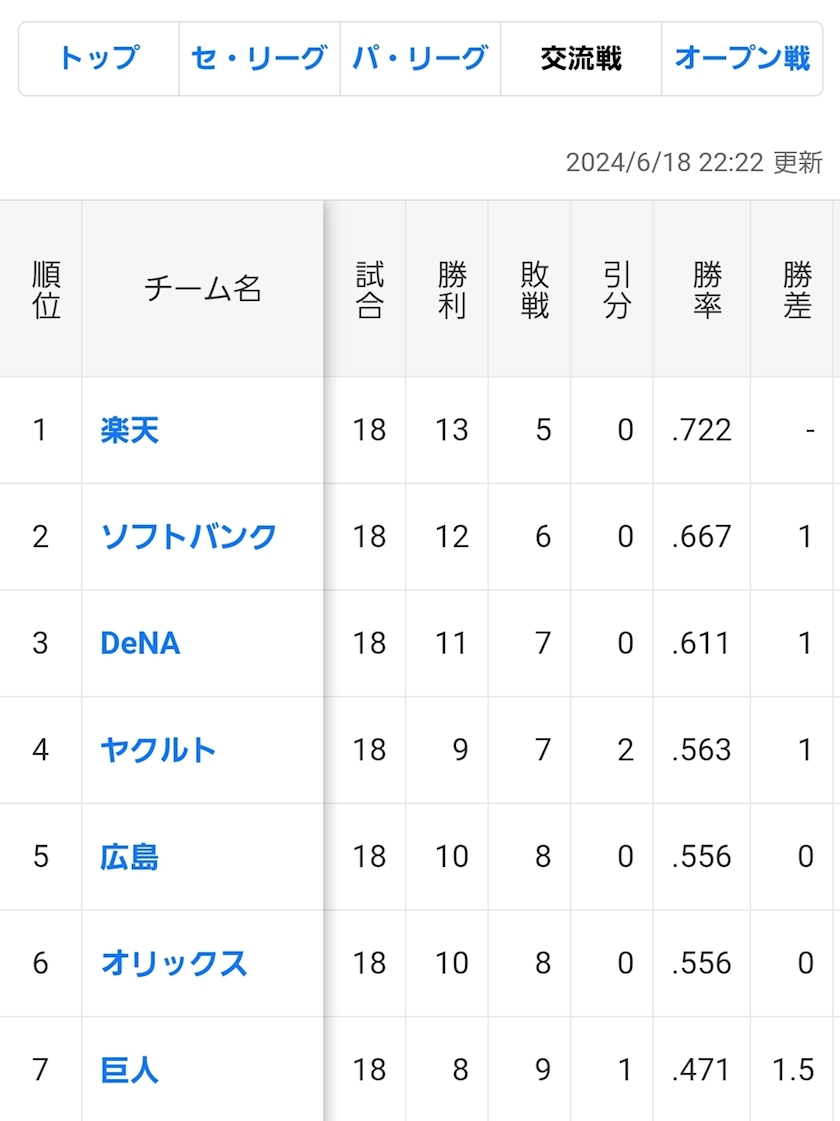Open the トップ tab
This screenshot has height=1121, width=840.
(99, 59)
